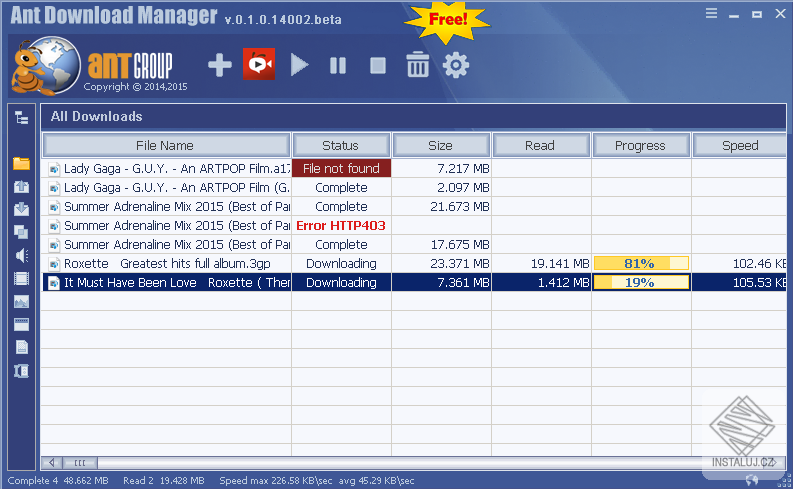Viewport: 793px width, 489px height.
Task: Select the program window sidebar icon
Action: [x=21, y=324]
